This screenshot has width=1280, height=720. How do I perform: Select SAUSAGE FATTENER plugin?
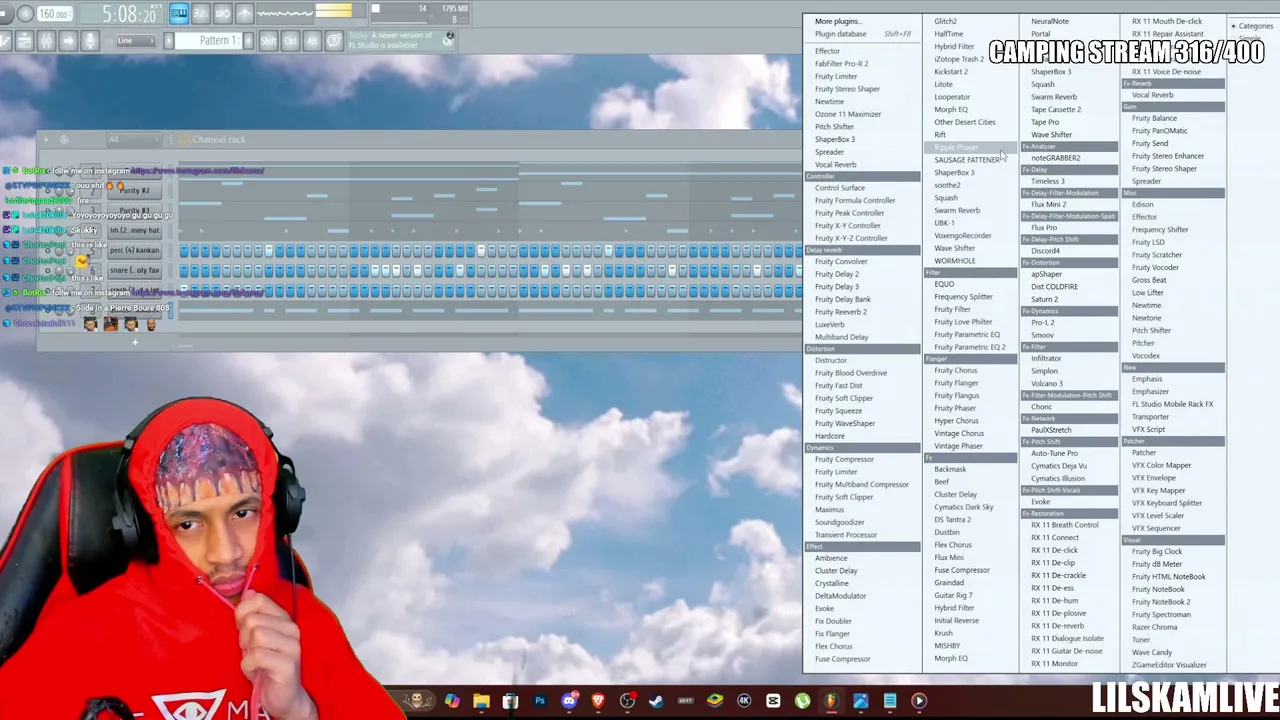[x=967, y=160]
